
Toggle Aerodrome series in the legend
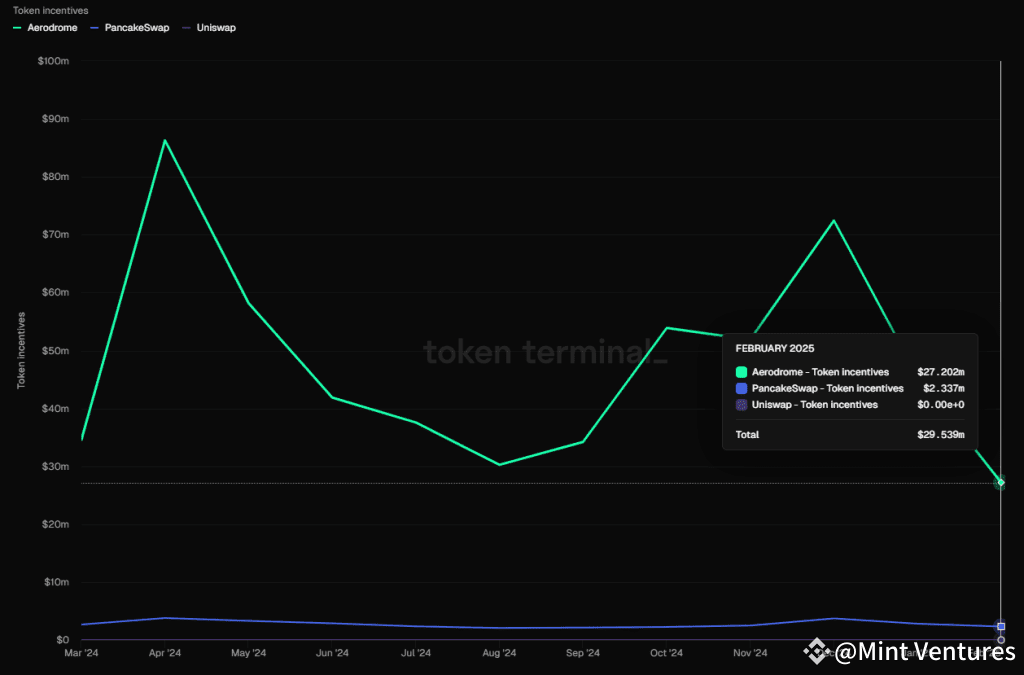(45, 28)
